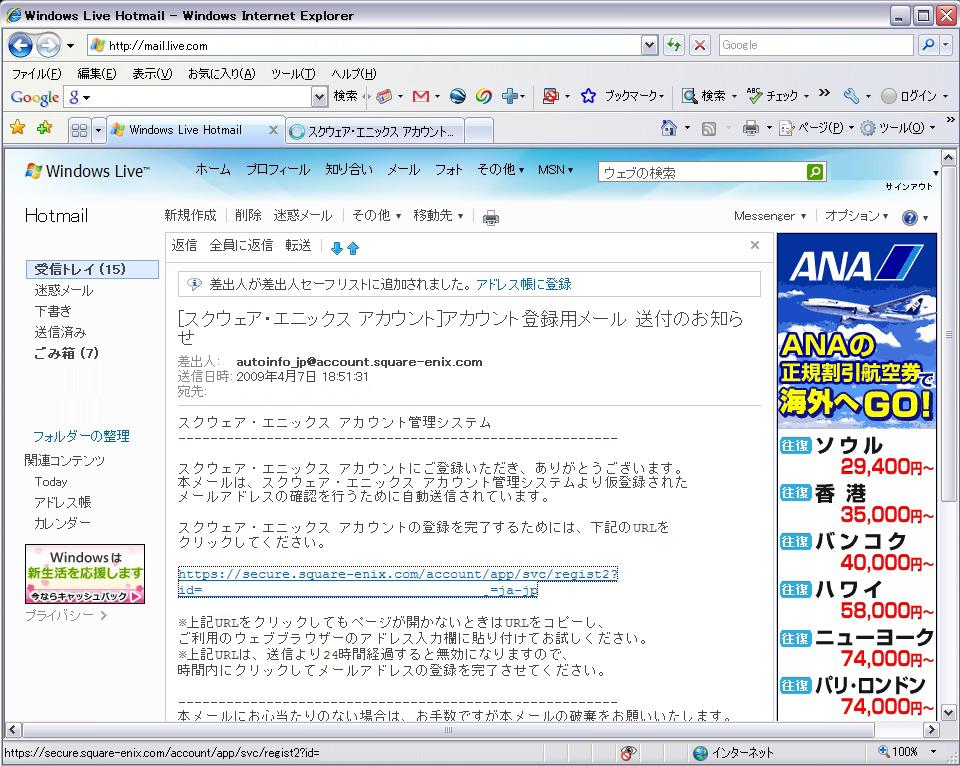Expand the MSN dropdown menu
Viewport: 960px width, 766px height.
click(x=555, y=170)
